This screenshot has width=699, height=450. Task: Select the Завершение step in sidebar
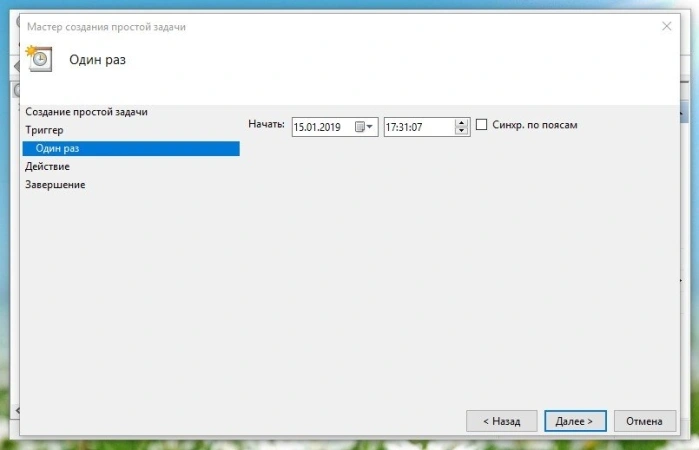pos(55,185)
